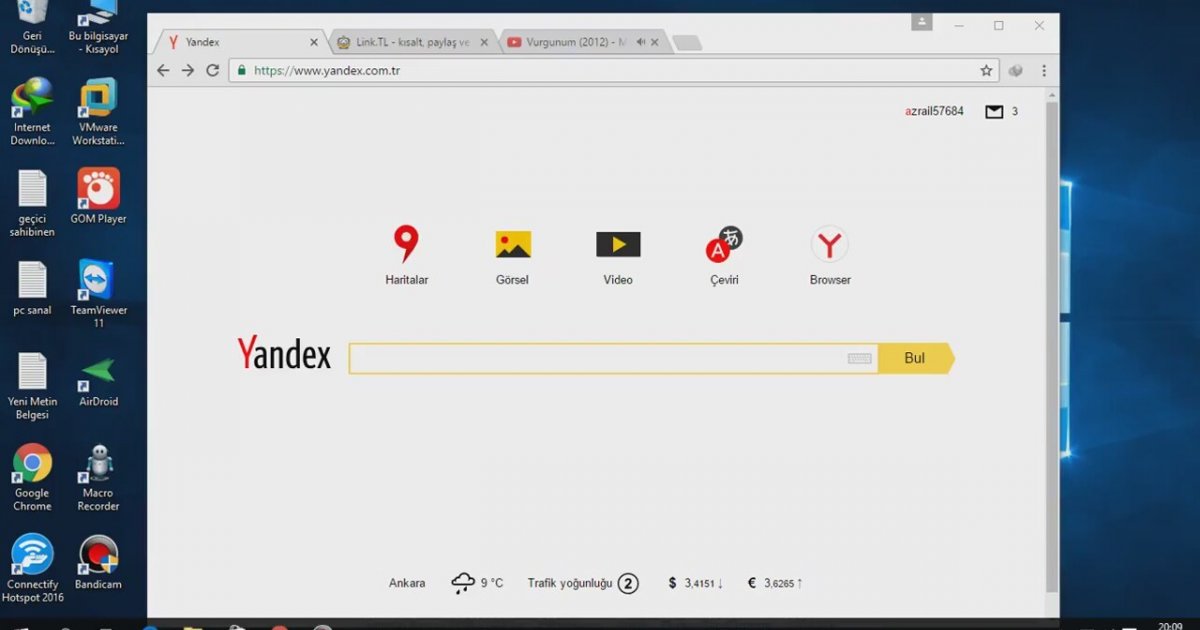Click the extension icon beside the star

1016,71
